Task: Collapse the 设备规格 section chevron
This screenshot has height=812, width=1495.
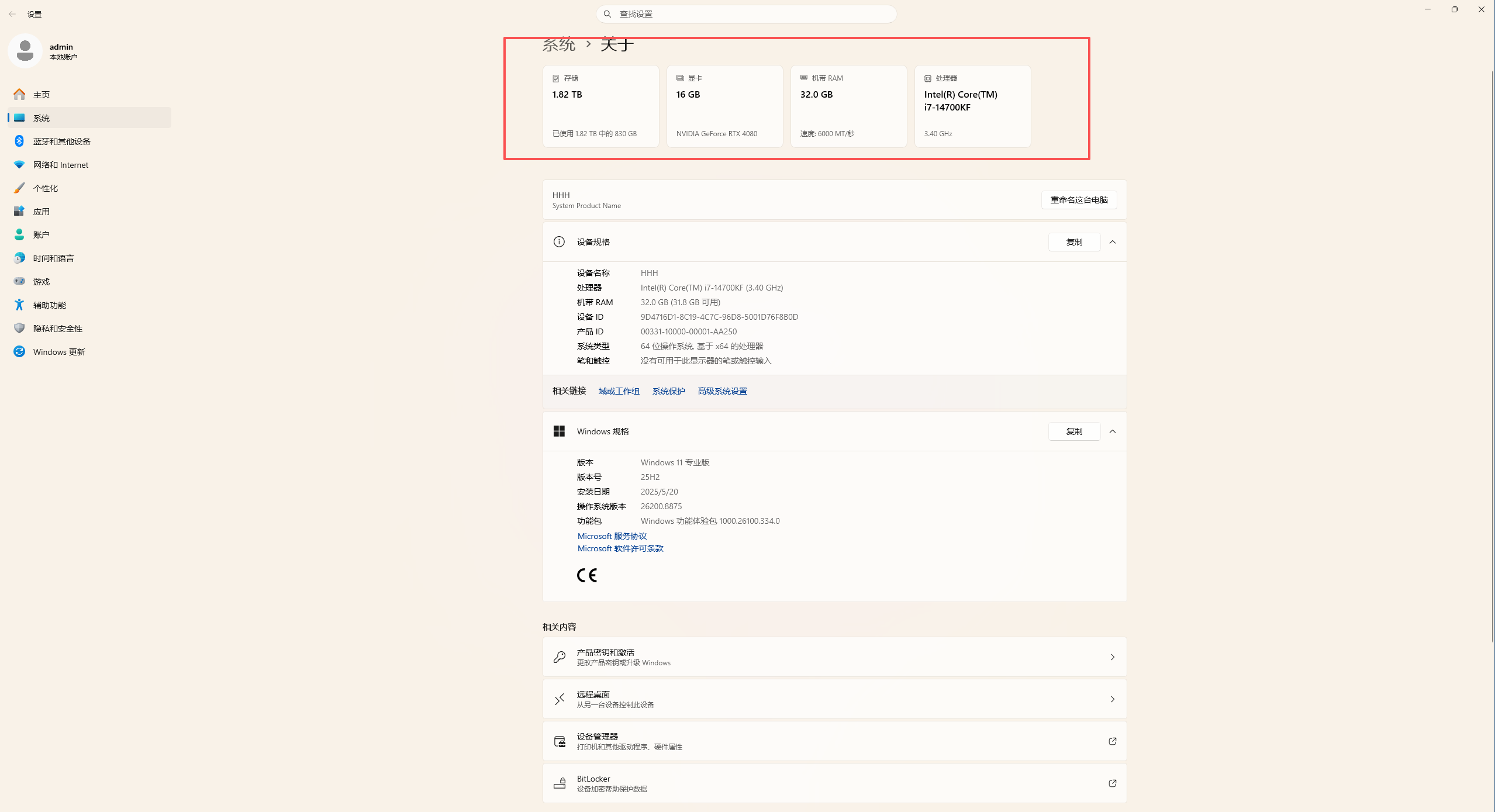Action: point(1113,242)
